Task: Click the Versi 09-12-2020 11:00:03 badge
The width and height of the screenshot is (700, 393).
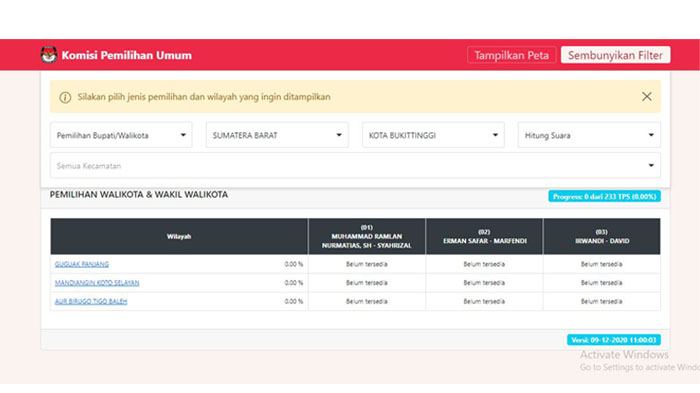Action: 614,340
